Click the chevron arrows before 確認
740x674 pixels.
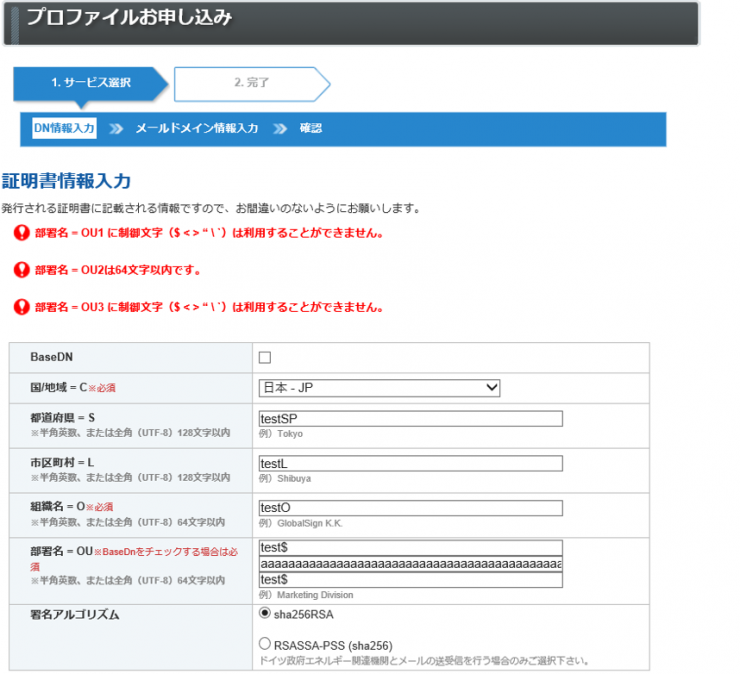pyautogui.click(x=280, y=129)
